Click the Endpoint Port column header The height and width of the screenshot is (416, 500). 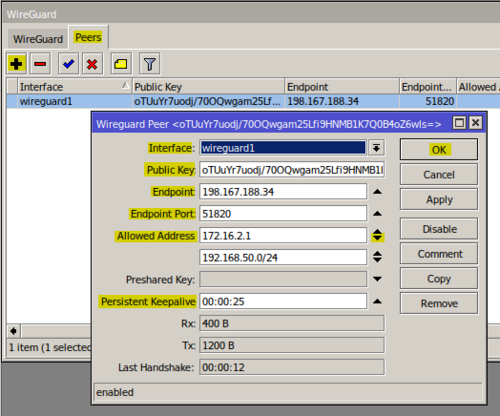428,87
